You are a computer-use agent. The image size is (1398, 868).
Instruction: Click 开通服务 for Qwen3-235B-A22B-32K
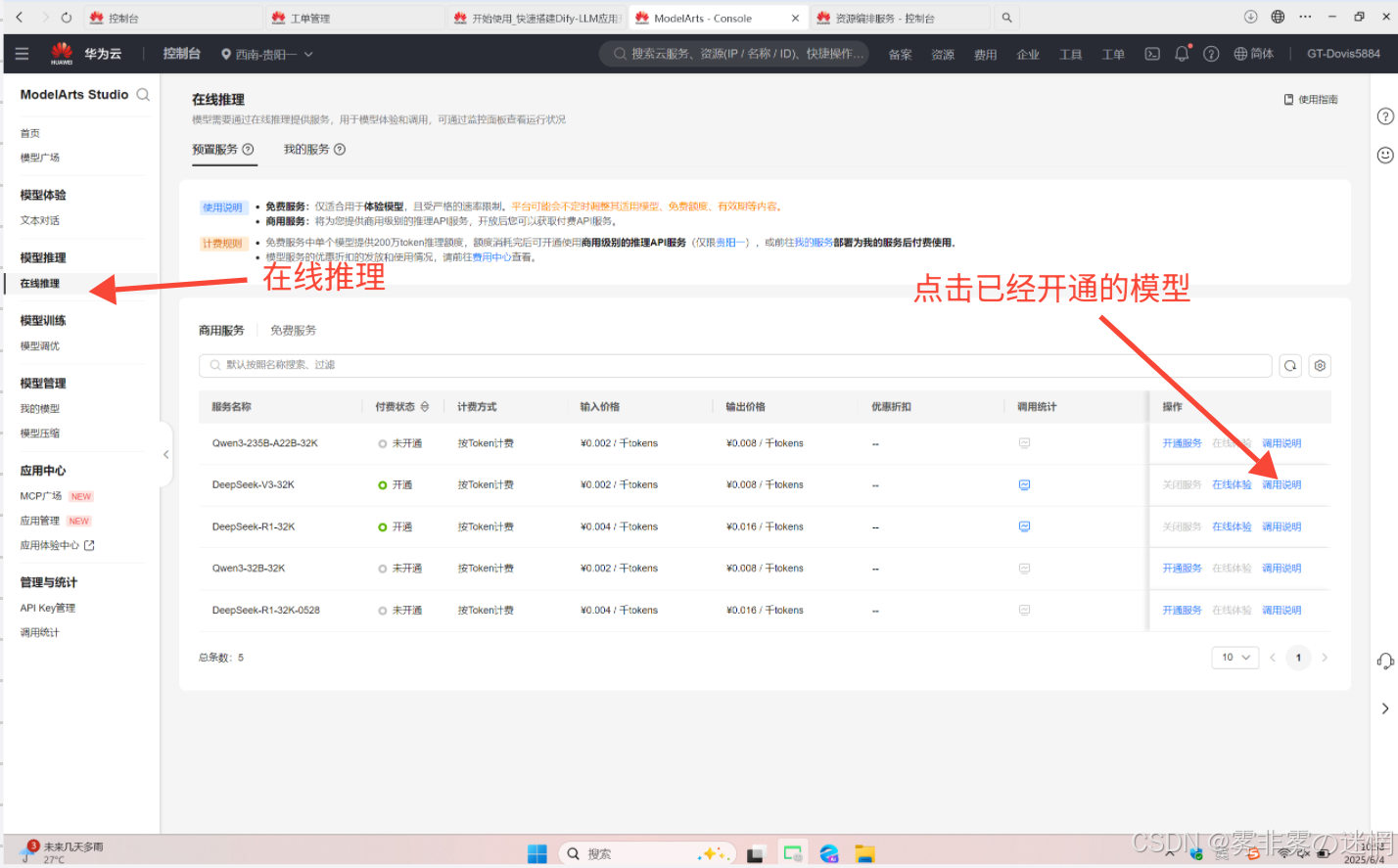1182,443
